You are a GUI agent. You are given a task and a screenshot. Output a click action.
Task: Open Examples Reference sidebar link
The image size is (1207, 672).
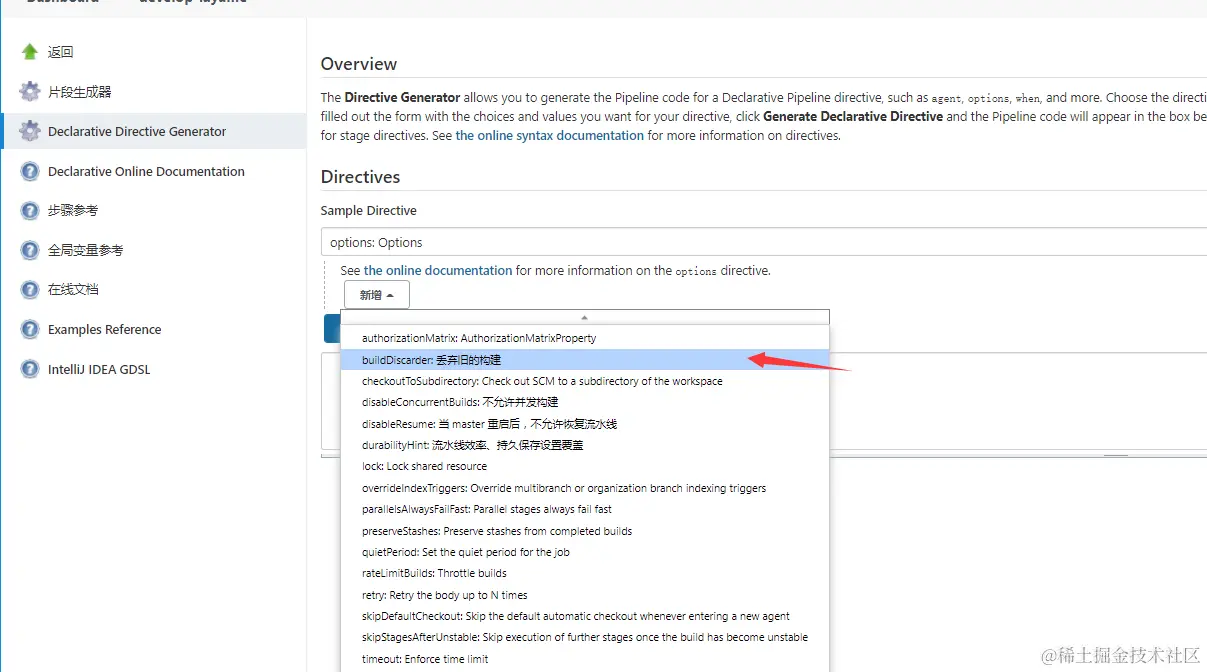(104, 329)
